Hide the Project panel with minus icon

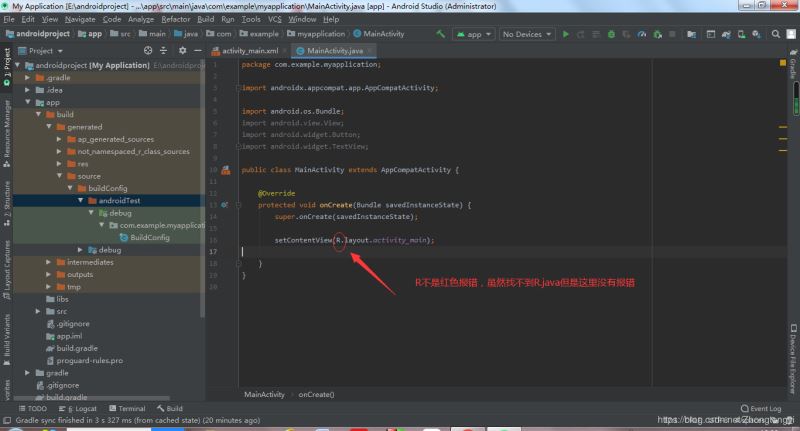point(196,50)
